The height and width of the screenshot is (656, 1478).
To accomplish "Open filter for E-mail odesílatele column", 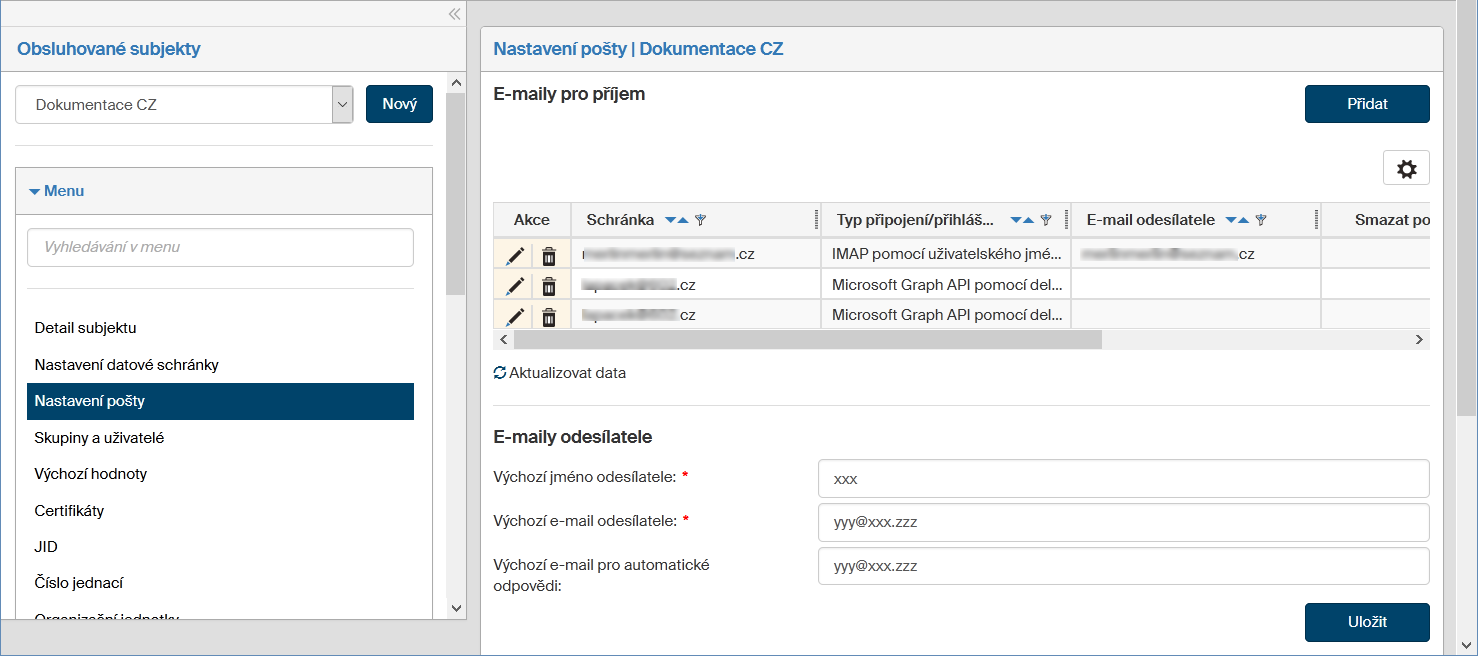I will 1261,220.
